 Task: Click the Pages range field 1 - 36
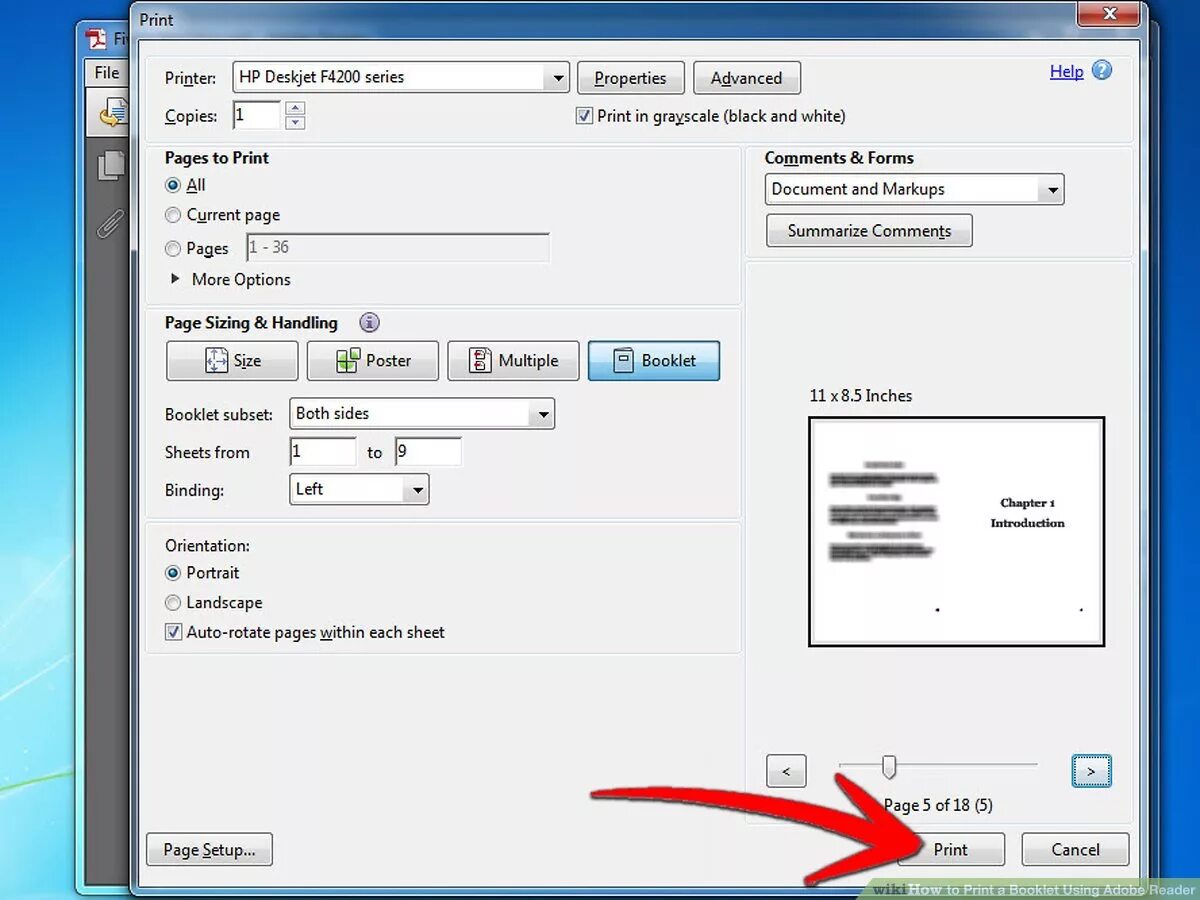coord(398,248)
